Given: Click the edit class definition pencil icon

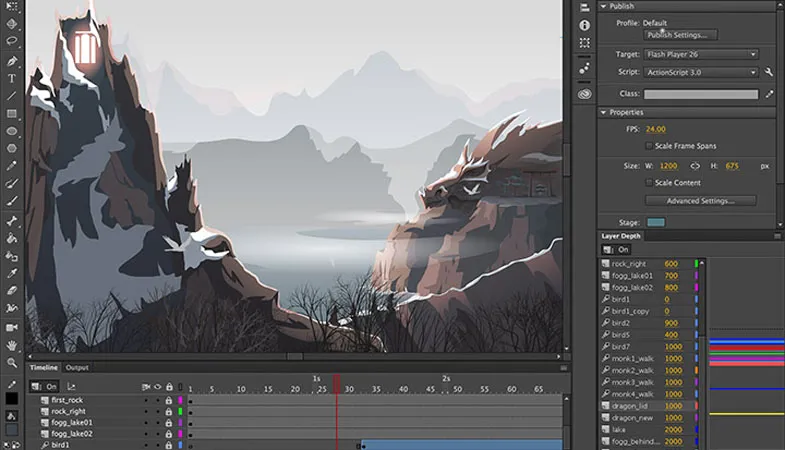Looking at the screenshot, I should (x=768, y=94).
